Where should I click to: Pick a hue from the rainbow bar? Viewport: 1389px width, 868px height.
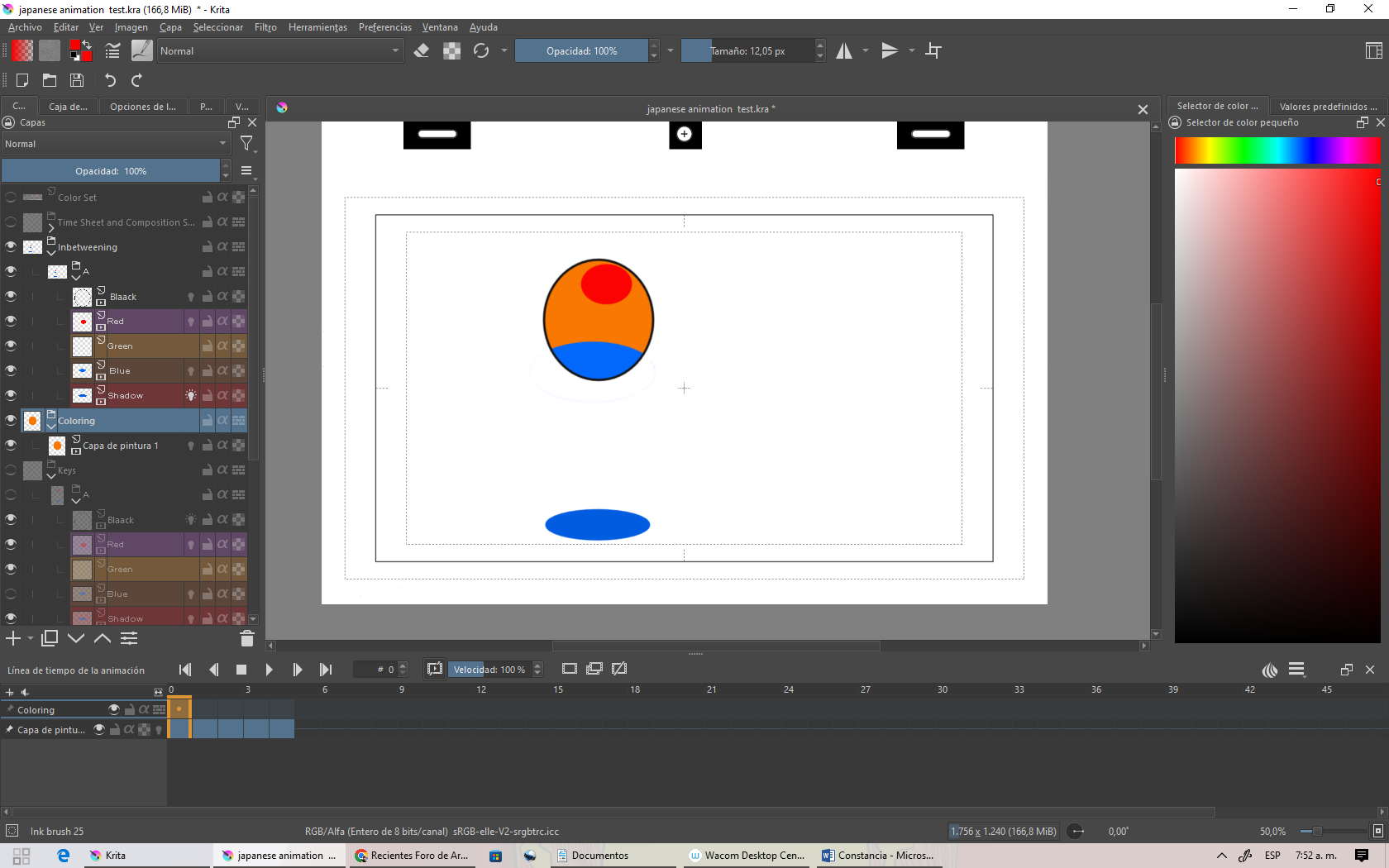tap(1277, 150)
